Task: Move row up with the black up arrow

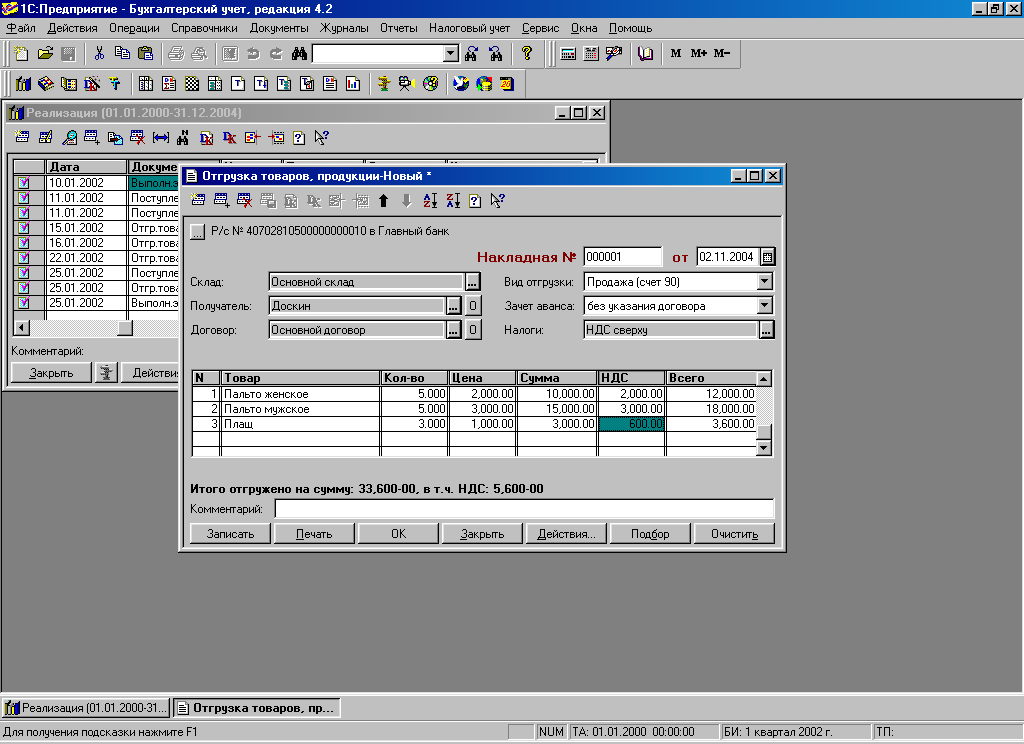Action: [383, 201]
